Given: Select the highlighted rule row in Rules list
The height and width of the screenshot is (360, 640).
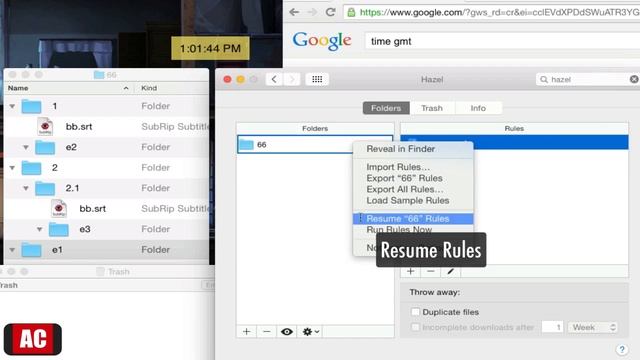Looking at the screenshot, I should 514,142.
